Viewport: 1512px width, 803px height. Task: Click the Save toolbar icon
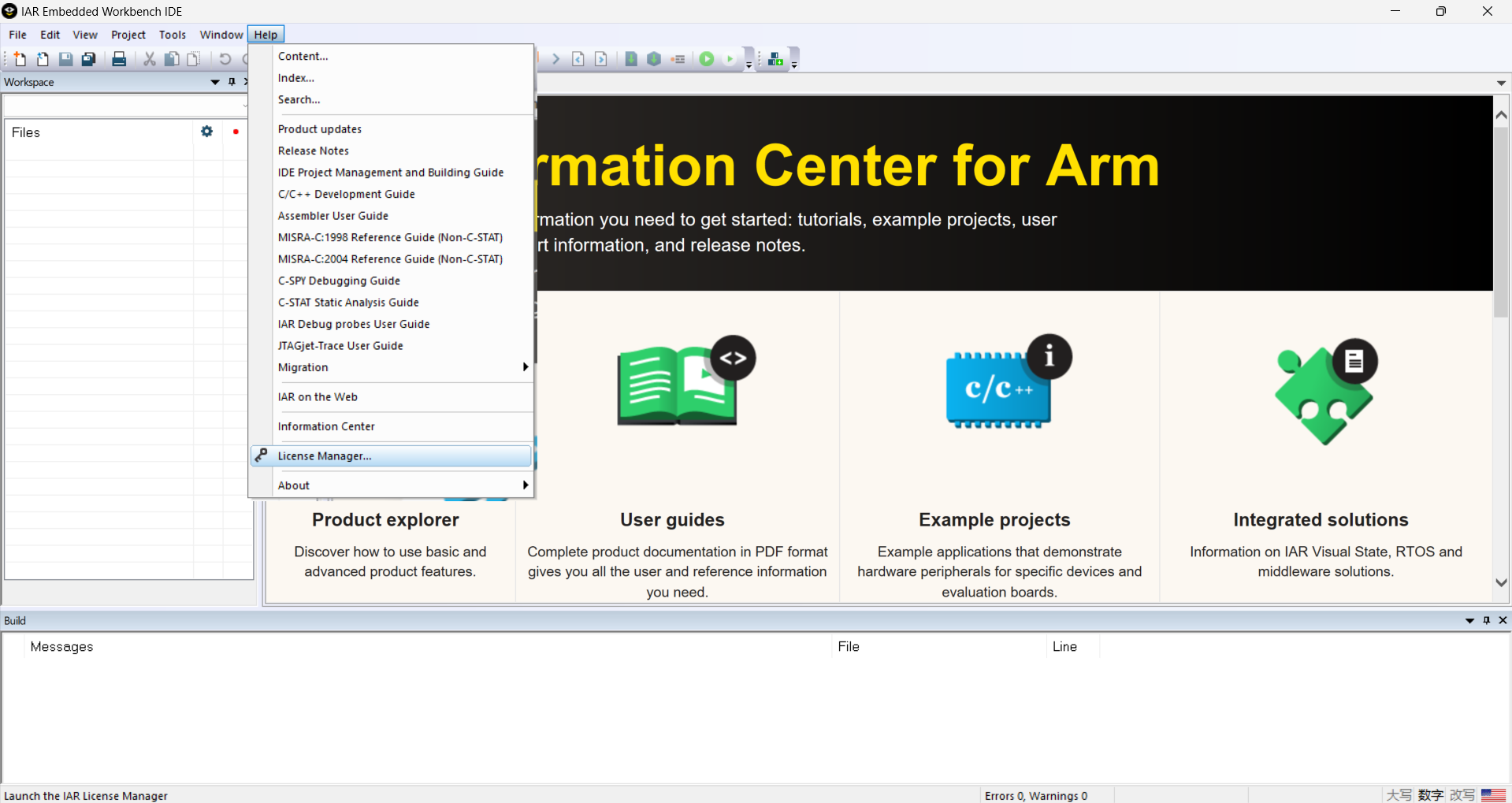(x=66, y=59)
